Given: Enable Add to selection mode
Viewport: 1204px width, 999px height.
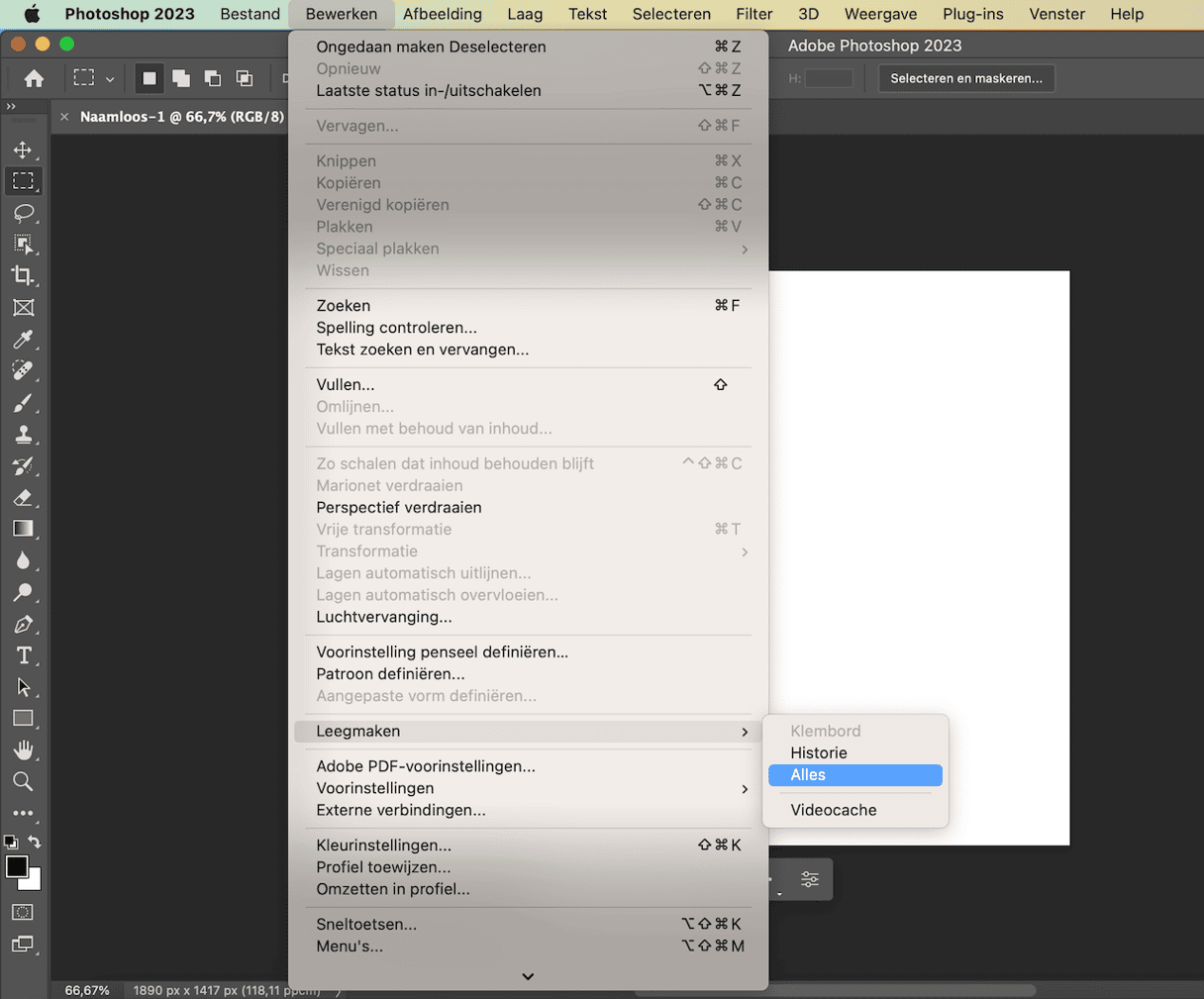Looking at the screenshot, I should click(x=181, y=78).
